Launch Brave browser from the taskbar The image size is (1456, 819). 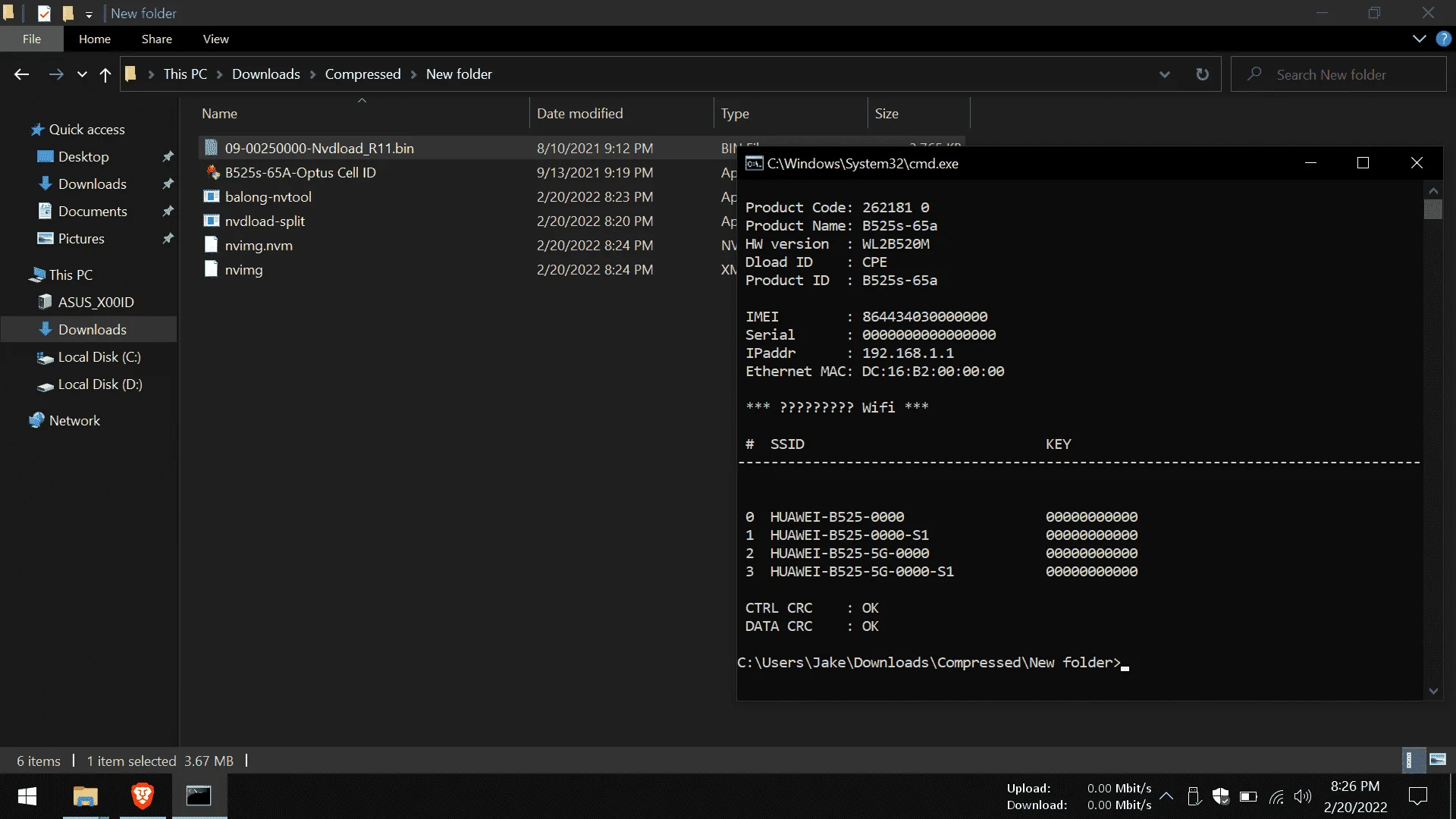click(x=143, y=796)
